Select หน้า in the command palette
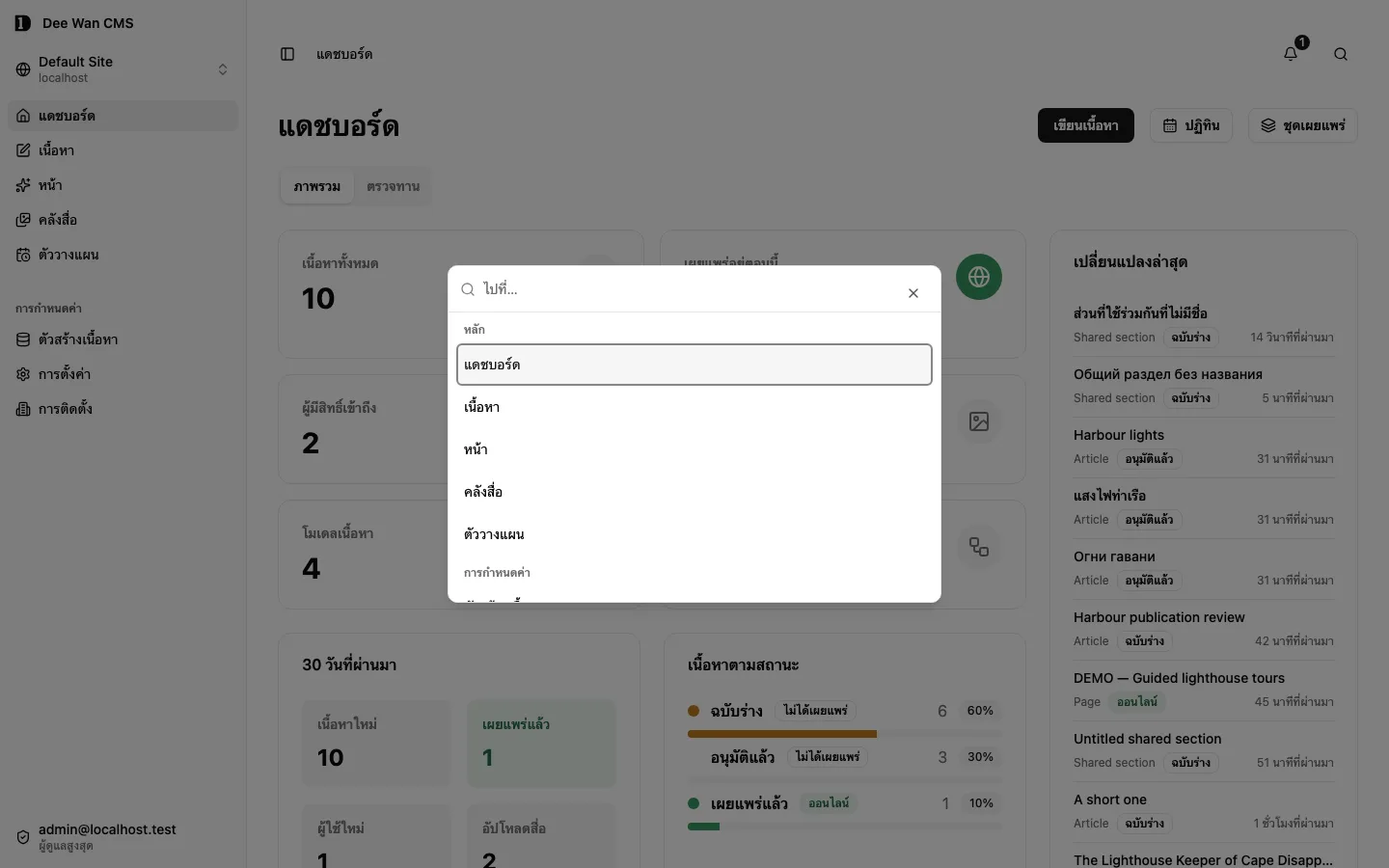 coord(694,449)
